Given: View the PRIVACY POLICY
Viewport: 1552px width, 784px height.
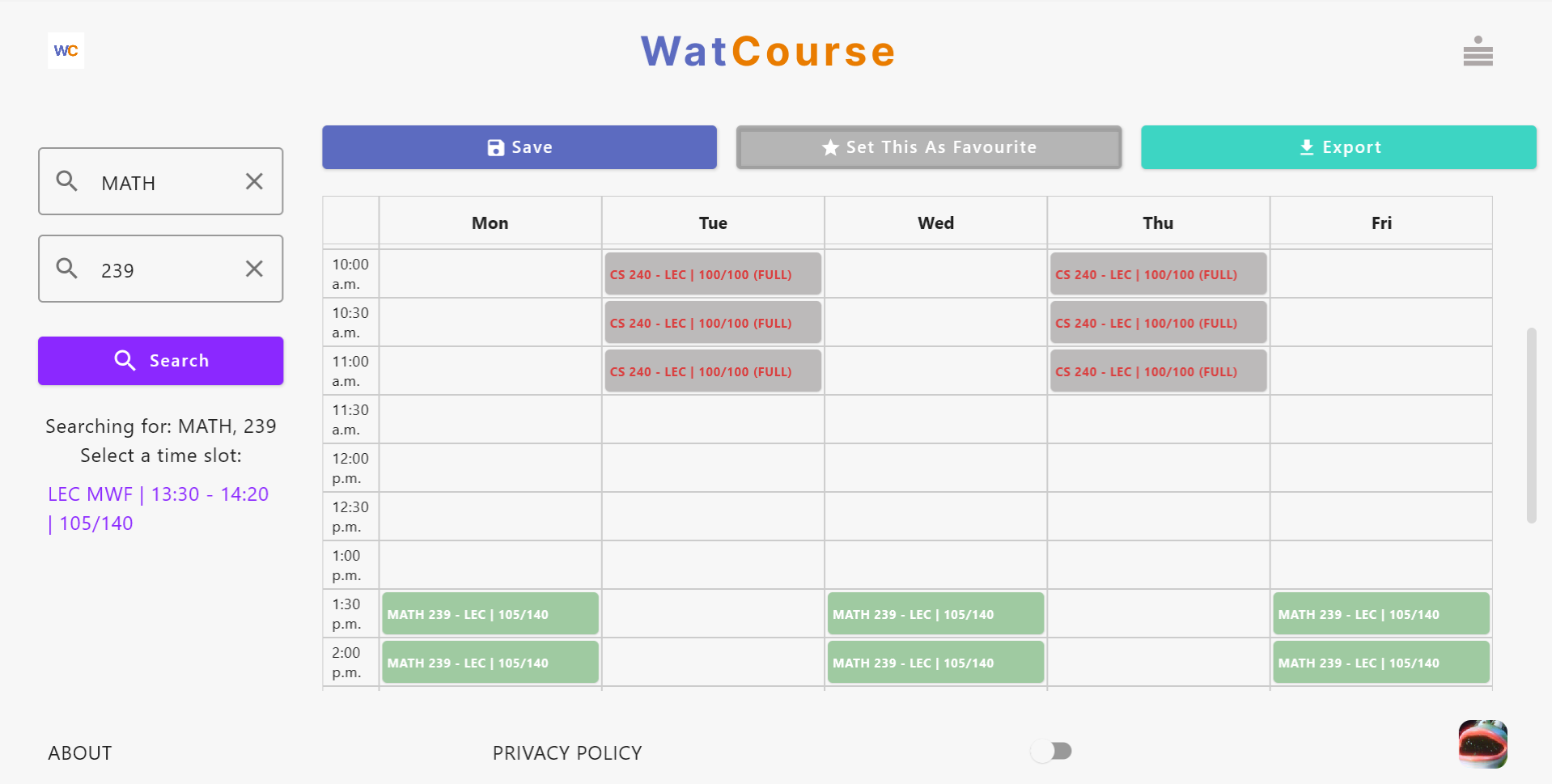Looking at the screenshot, I should click(567, 752).
